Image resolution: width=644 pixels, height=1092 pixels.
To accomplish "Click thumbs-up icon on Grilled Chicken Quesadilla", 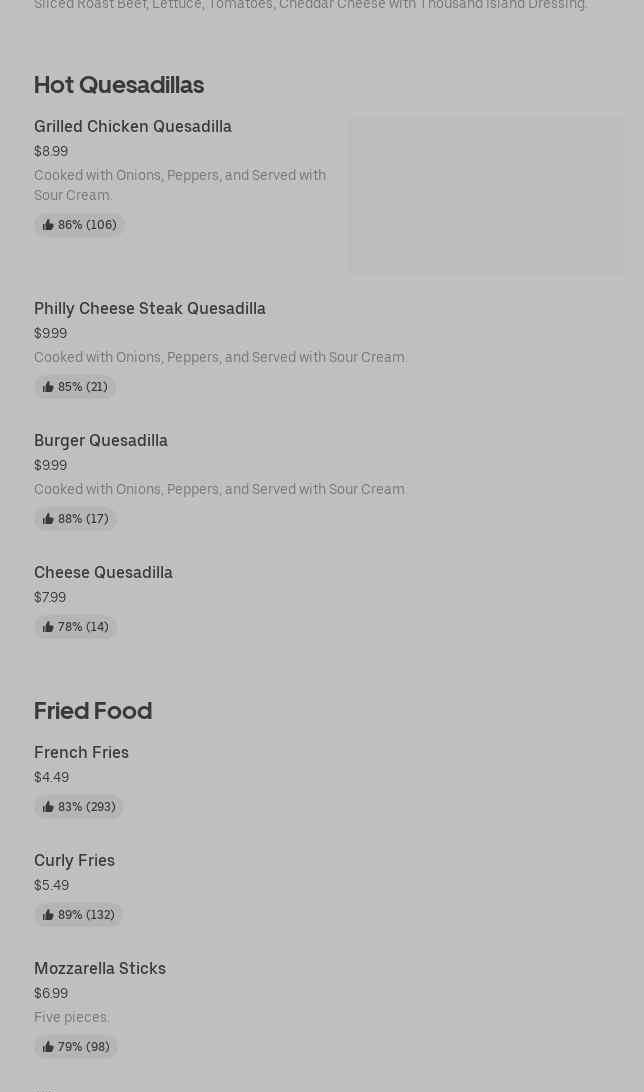I will [x=48, y=225].
